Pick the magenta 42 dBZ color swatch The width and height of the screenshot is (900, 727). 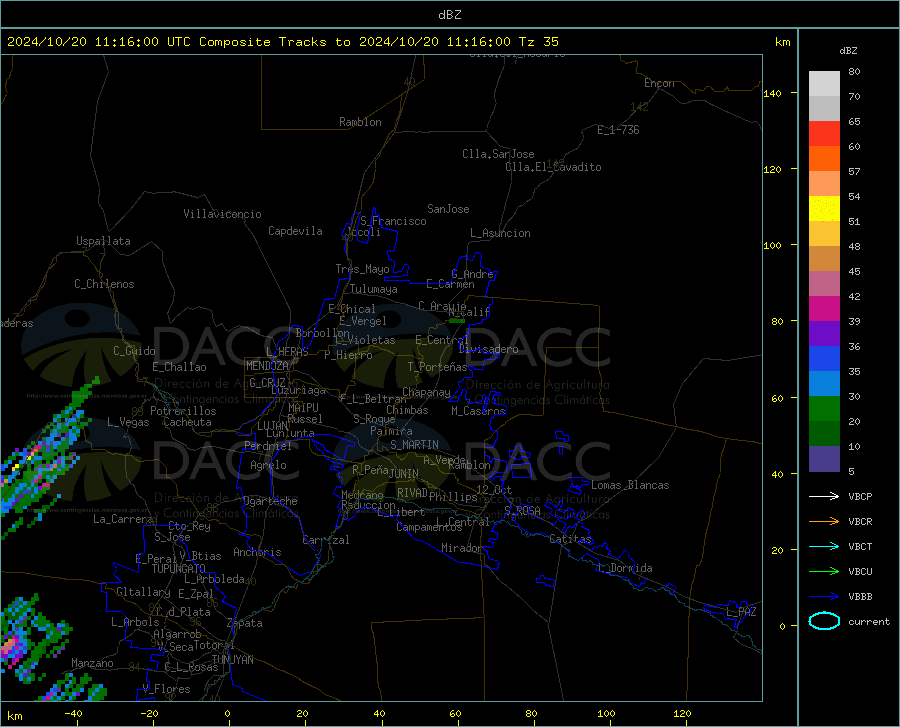click(x=824, y=308)
